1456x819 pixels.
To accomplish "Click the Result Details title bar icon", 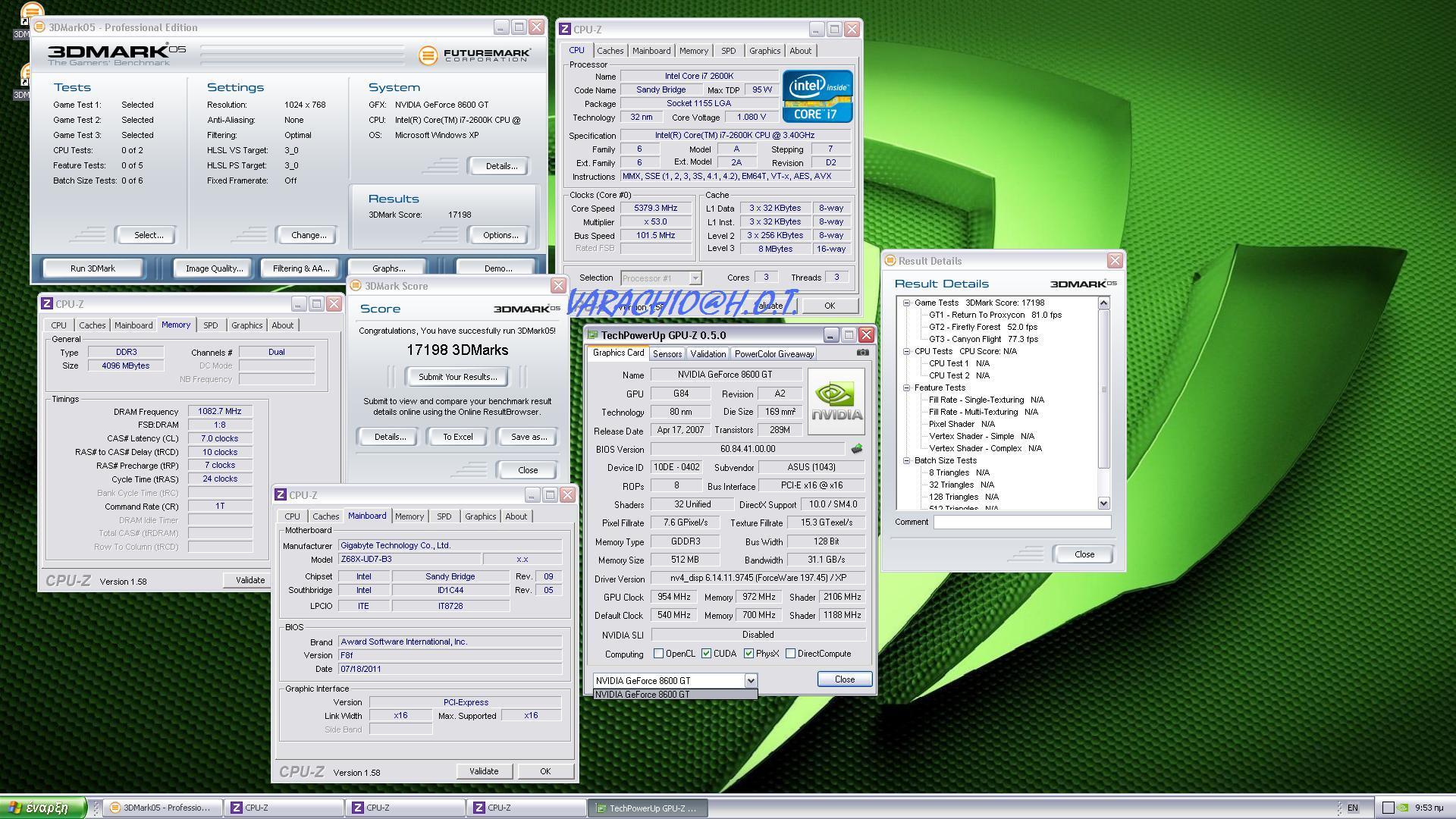I will pyautogui.click(x=890, y=261).
